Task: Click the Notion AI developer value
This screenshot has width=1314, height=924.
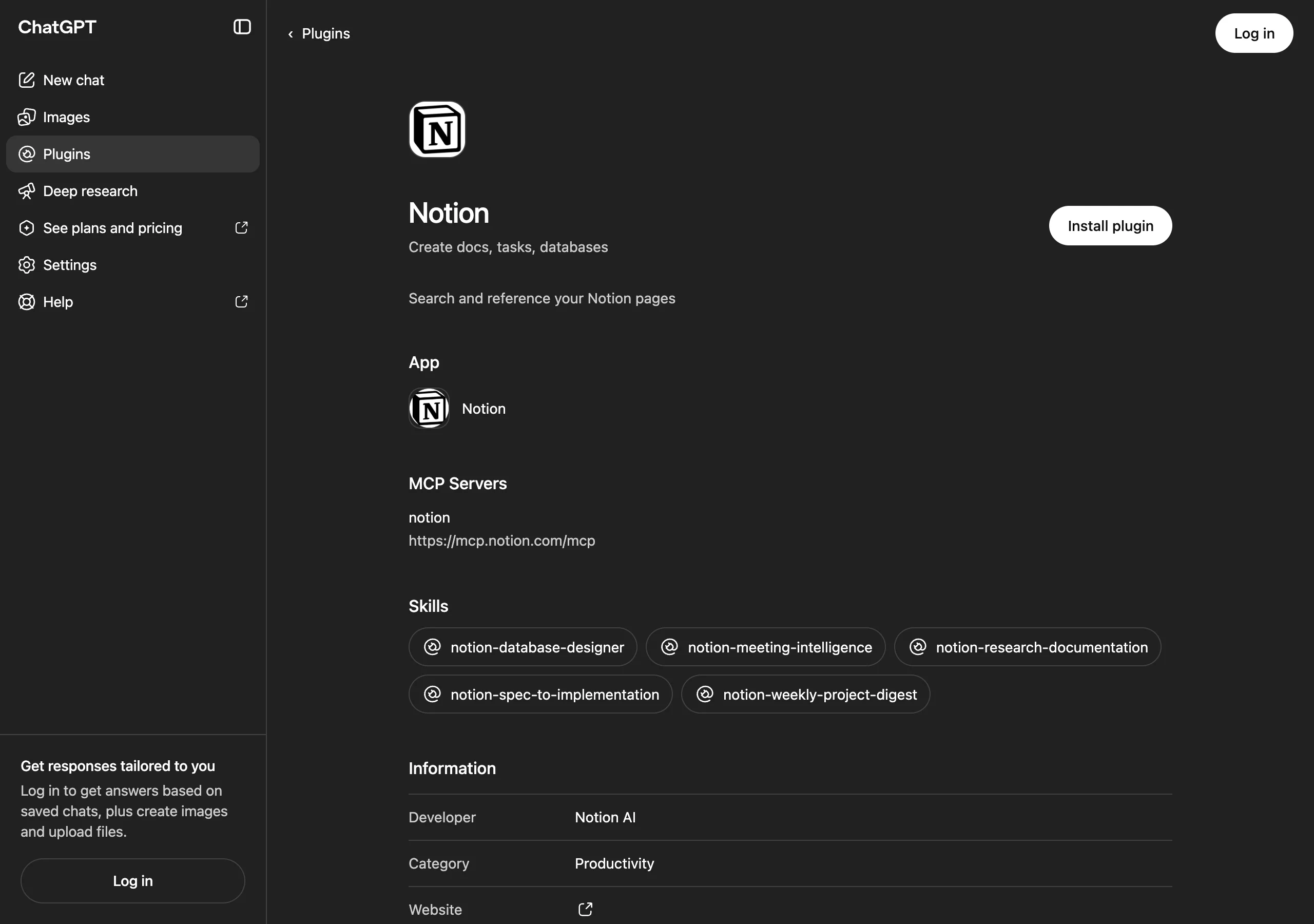Action: coord(605,817)
